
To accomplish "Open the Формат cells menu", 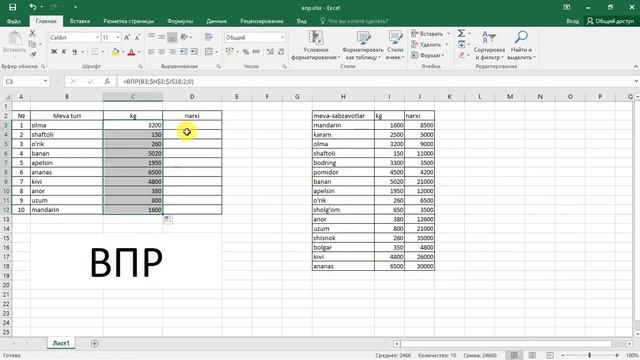I will coord(428,55).
